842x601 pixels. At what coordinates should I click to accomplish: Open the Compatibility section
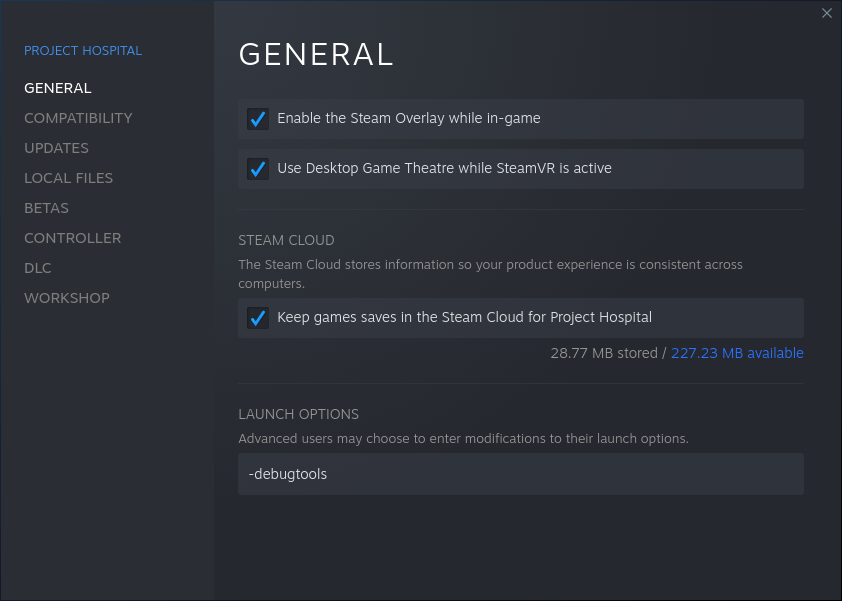(x=78, y=118)
